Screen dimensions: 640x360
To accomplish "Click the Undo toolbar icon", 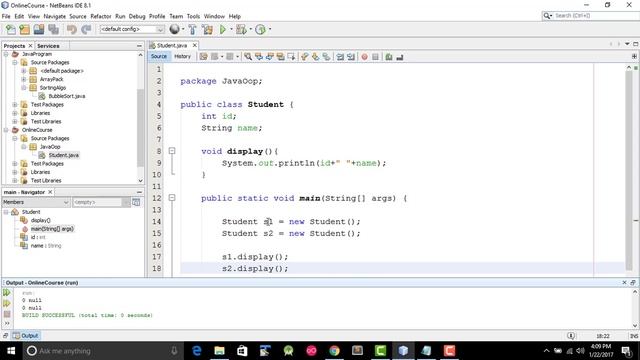I will (x=72, y=29).
